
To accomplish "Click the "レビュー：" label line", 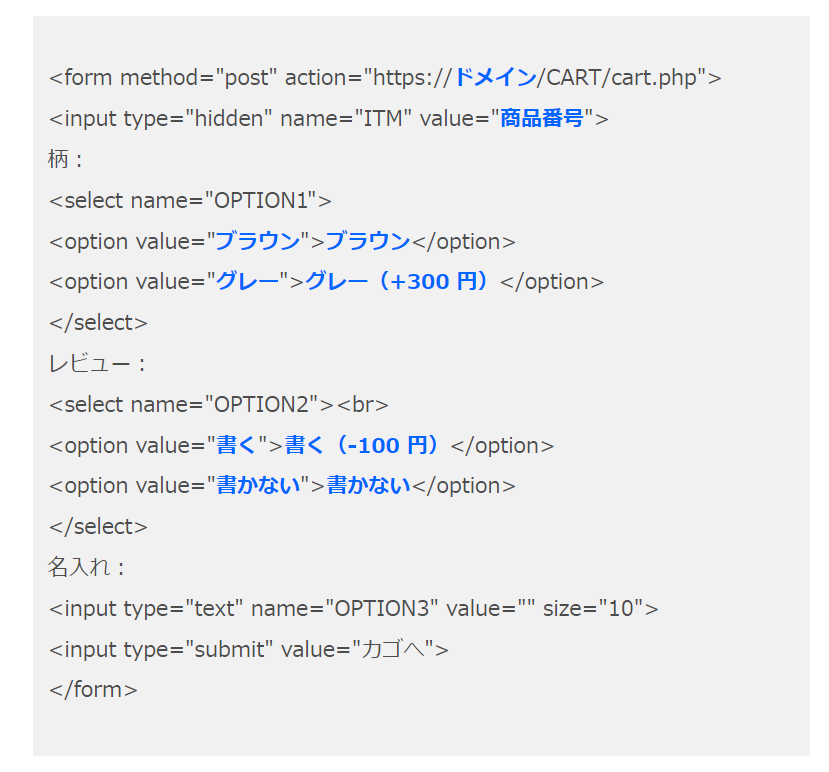I will pyautogui.click(x=98, y=363).
